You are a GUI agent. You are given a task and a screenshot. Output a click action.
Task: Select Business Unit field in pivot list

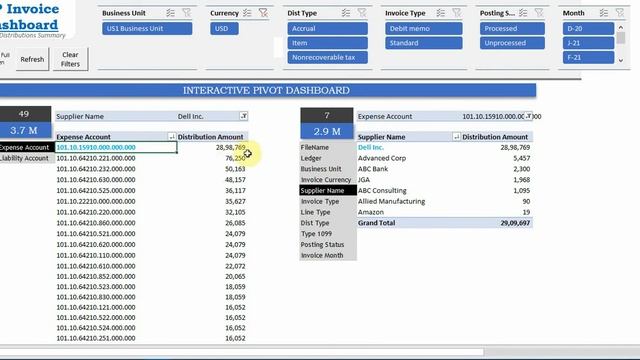click(328, 169)
